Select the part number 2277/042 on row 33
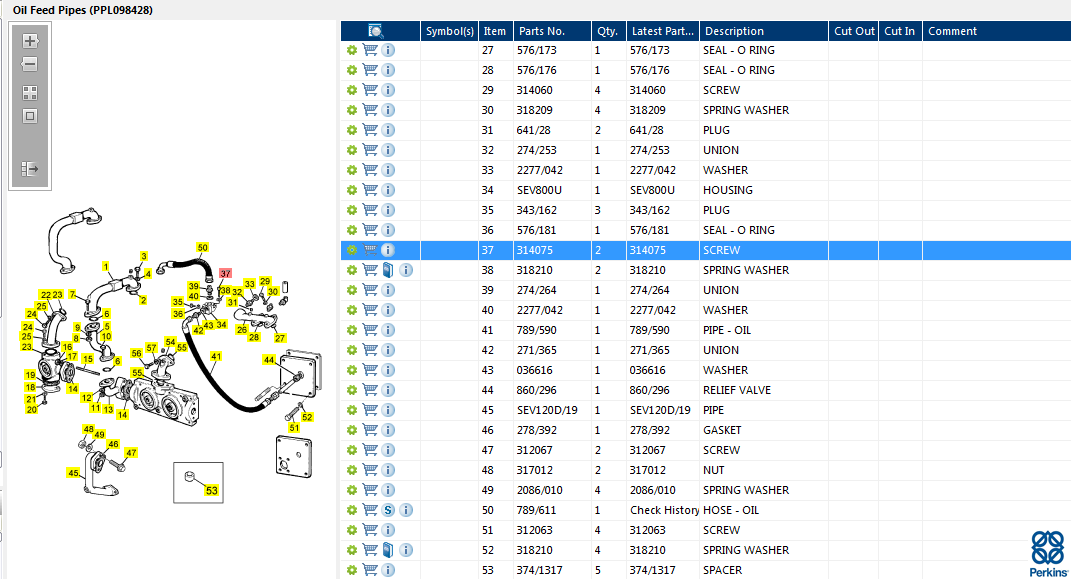This screenshot has height=579, width=1071. (540, 170)
